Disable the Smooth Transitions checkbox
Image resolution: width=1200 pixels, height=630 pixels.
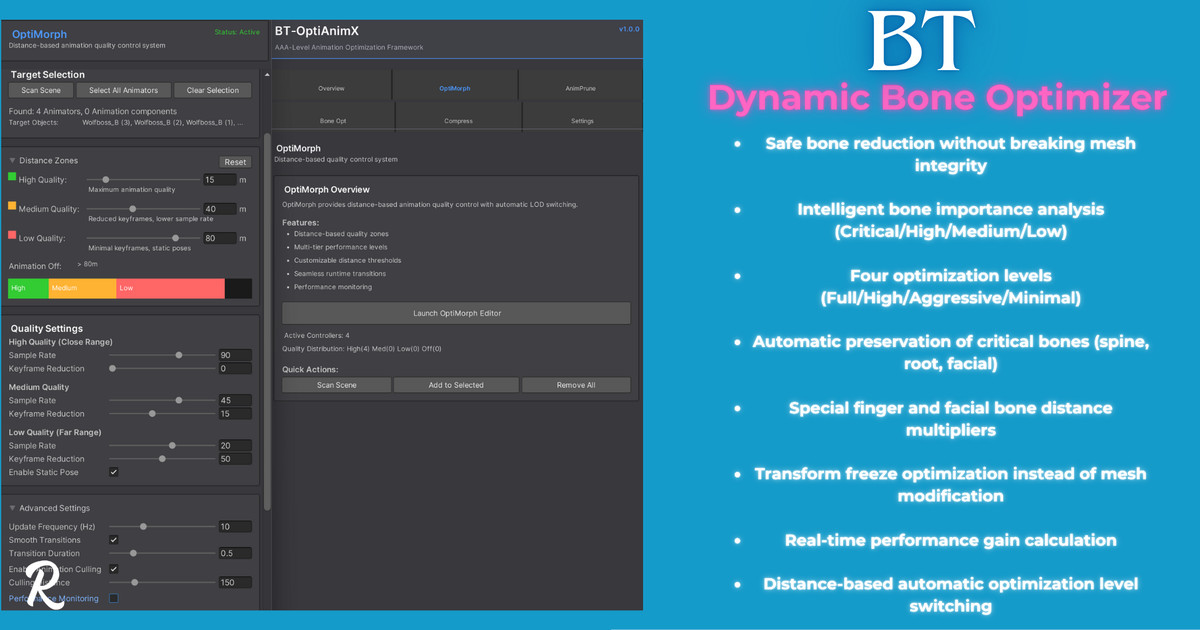[x=114, y=540]
